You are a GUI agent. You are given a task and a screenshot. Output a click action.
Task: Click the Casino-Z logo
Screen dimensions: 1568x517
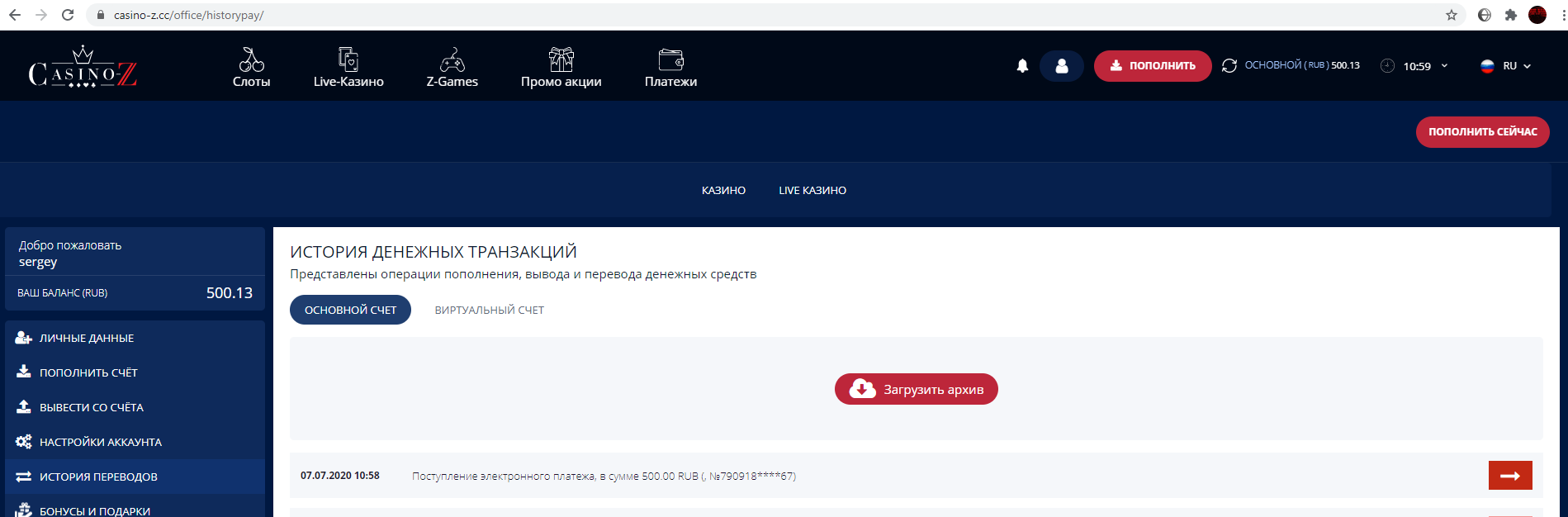tap(83, 66)
